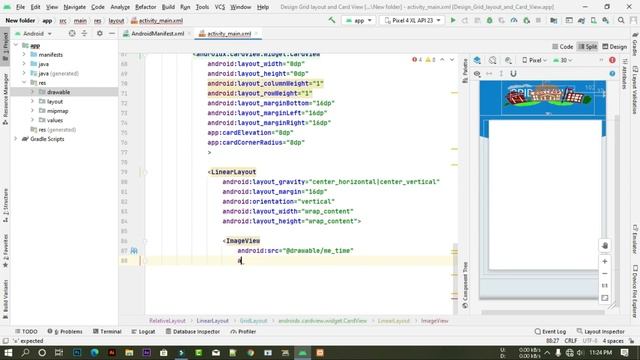640x360 pixels.
Task: Hide the Project panel with minus icon
Action: tap(112, 33)
